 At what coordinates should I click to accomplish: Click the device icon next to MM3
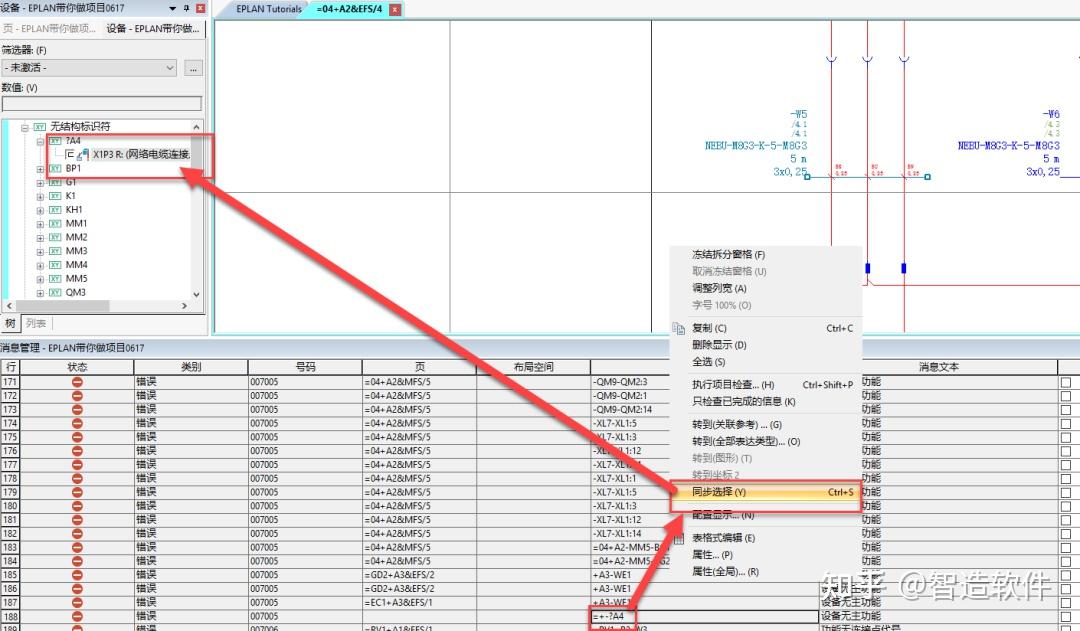point(55,251)
